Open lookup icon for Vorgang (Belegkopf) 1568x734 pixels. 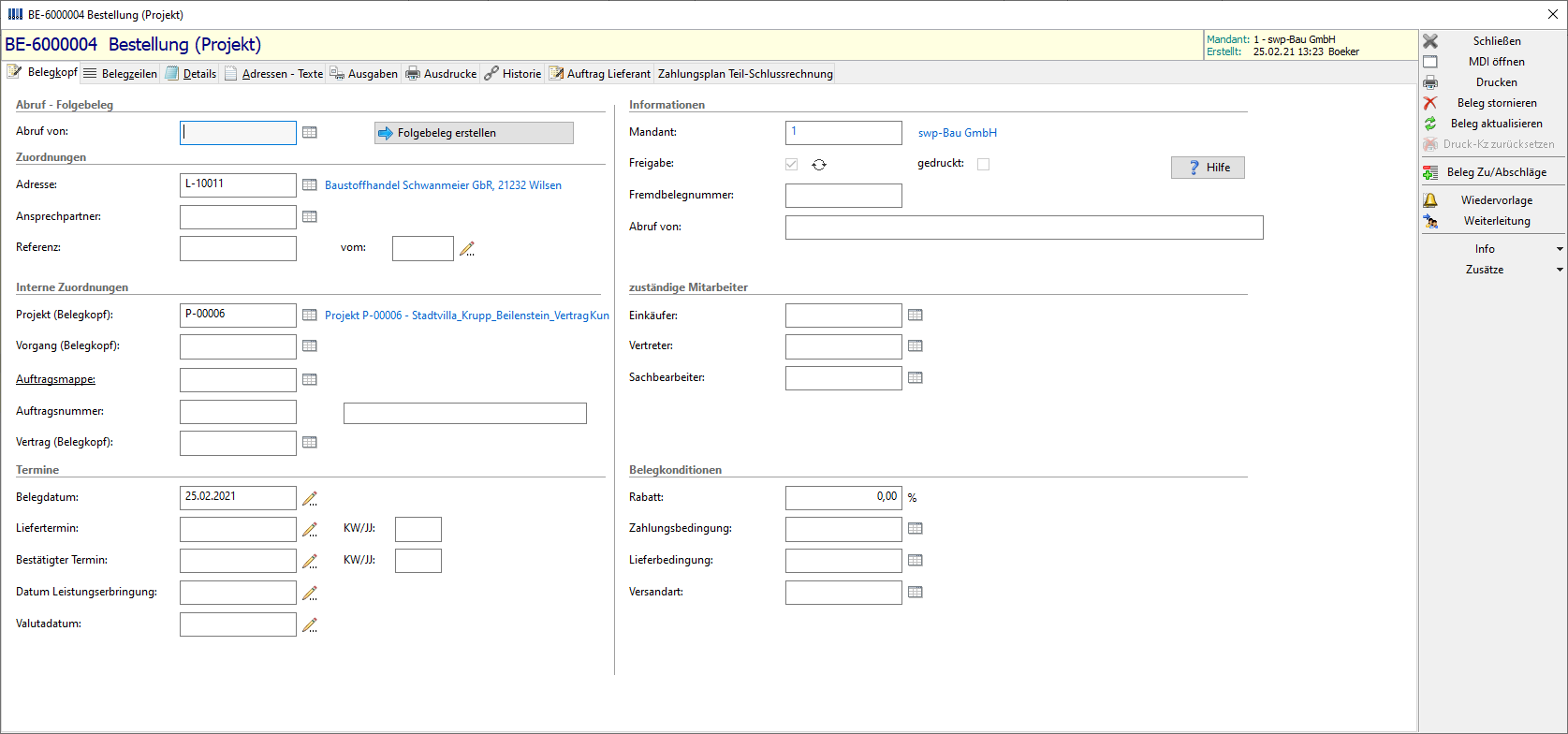click(310, 346)
